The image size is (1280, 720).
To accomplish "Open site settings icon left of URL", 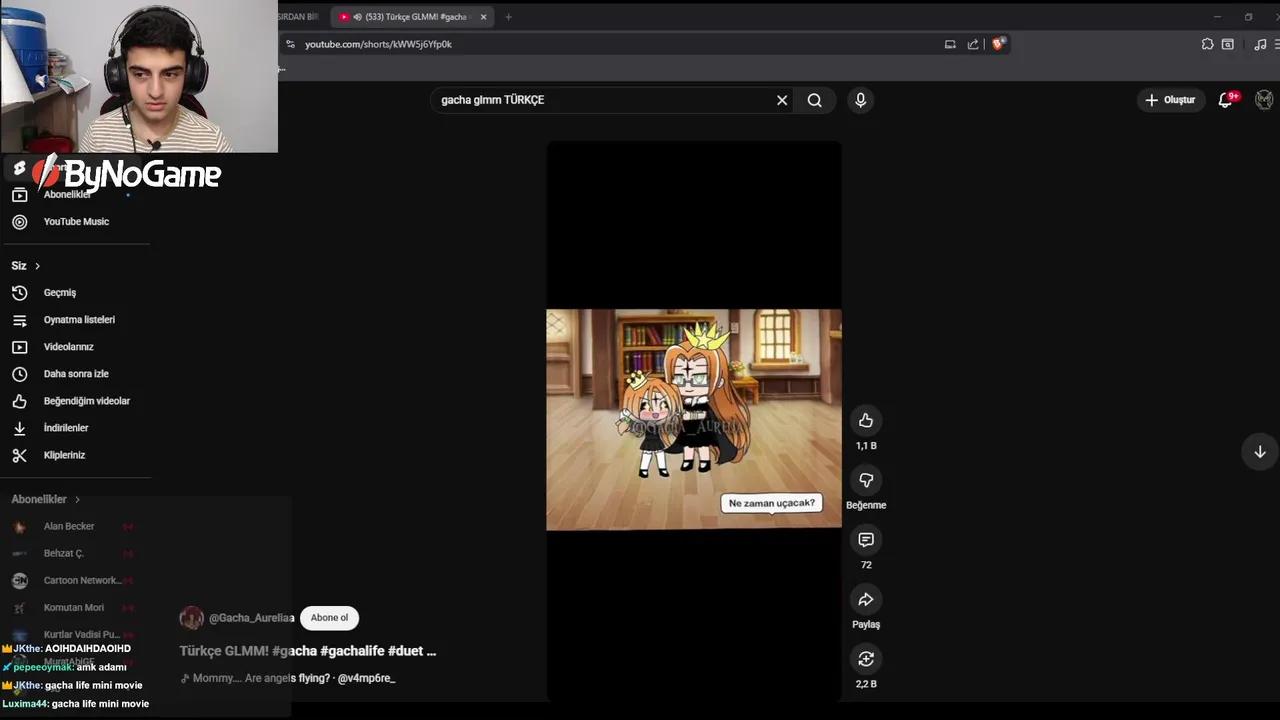I will (290, 44).
